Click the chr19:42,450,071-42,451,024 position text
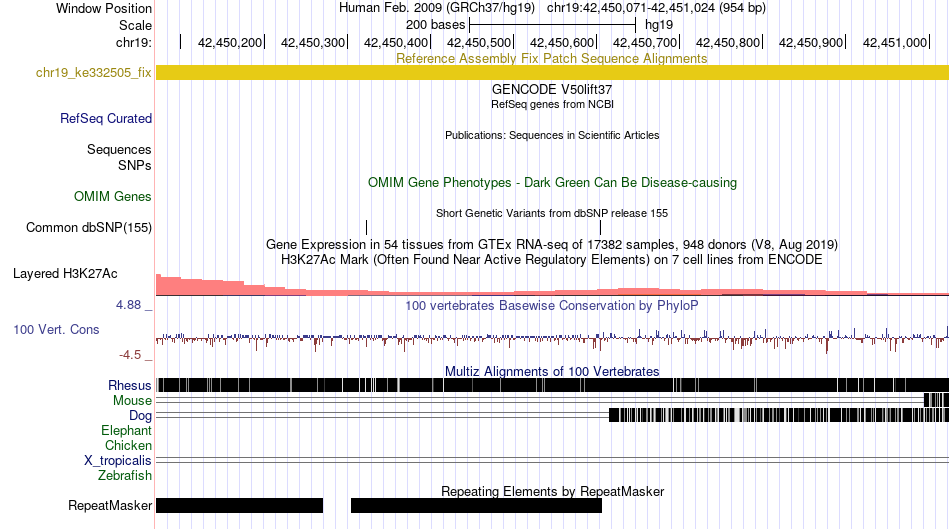 coord(656,8)
